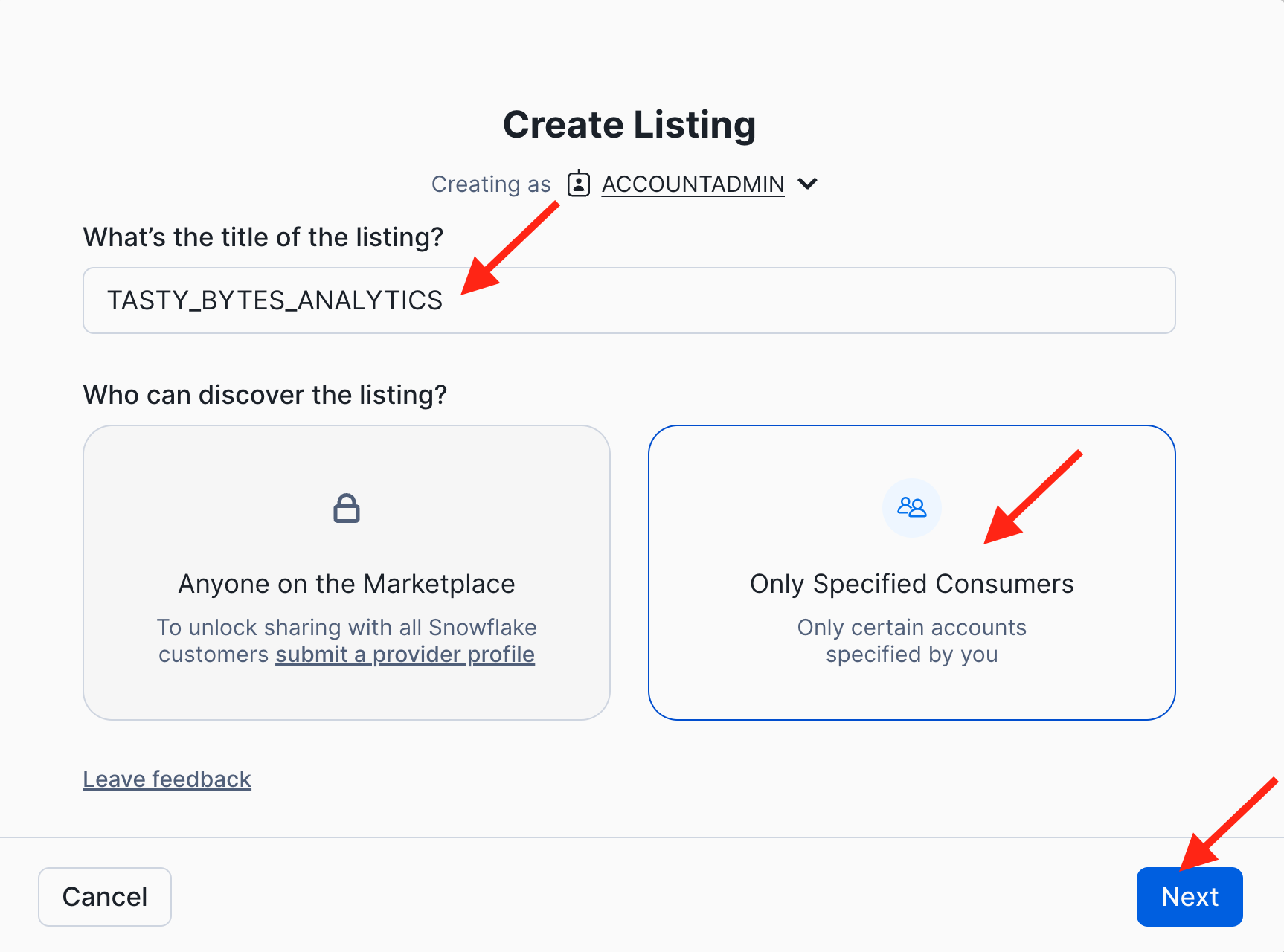Click the Create Listing heading
Image resolution: width=1284 pixels, height=952 pixels.
pos(629,125)
